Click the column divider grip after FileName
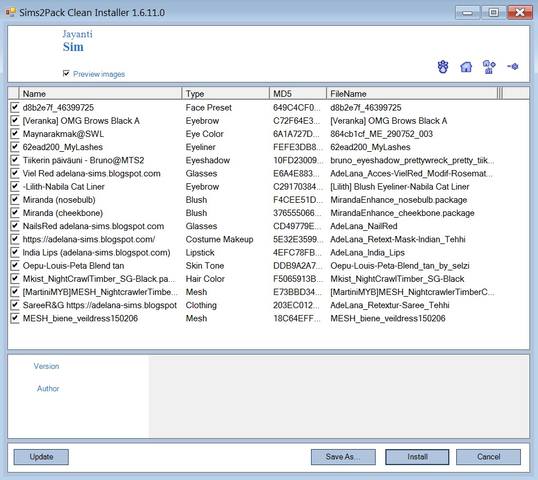The width and height of the screenshot is (538, 480). click(500, 93)
